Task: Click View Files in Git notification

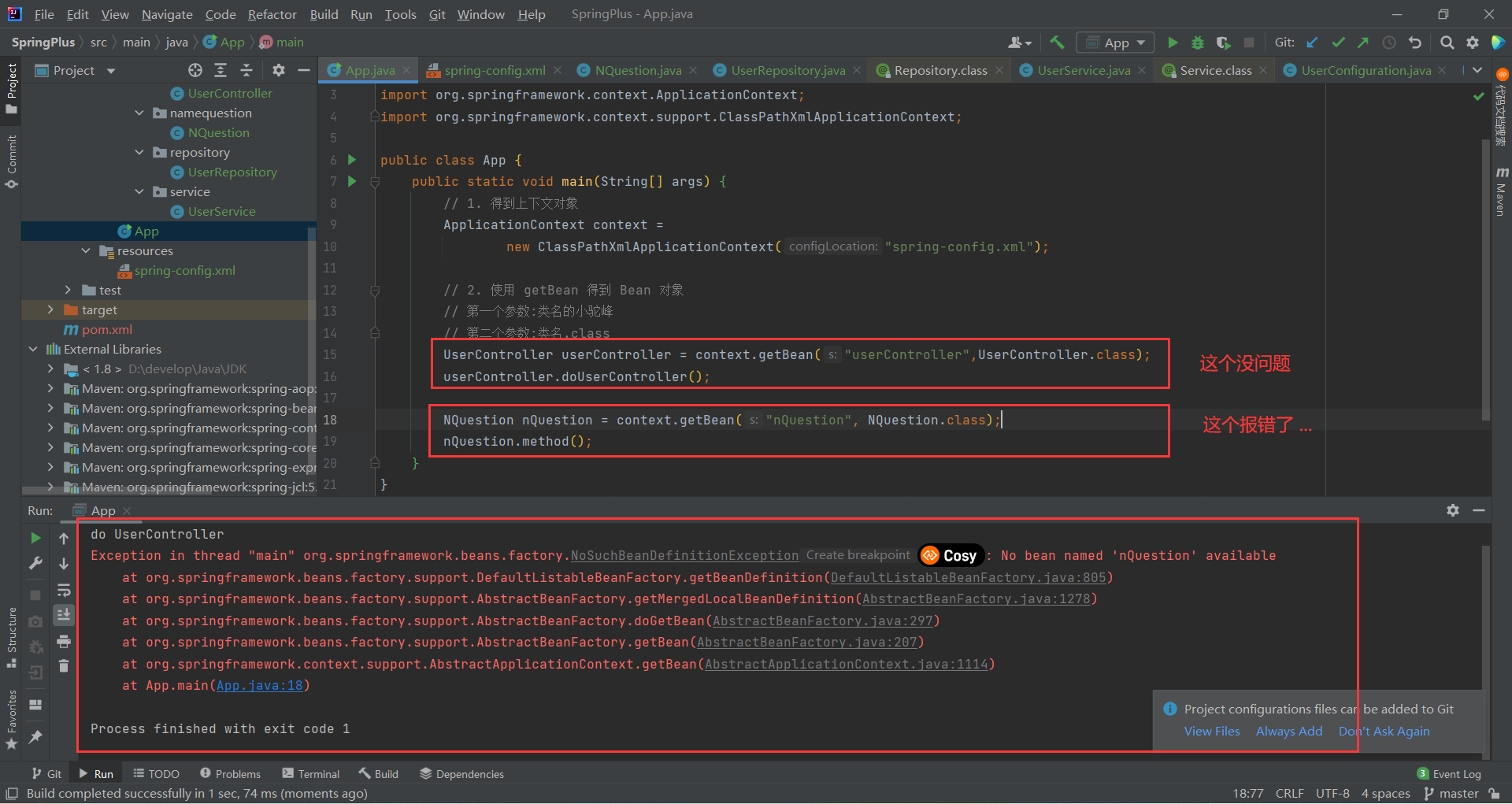Action: click(1211, 731)
